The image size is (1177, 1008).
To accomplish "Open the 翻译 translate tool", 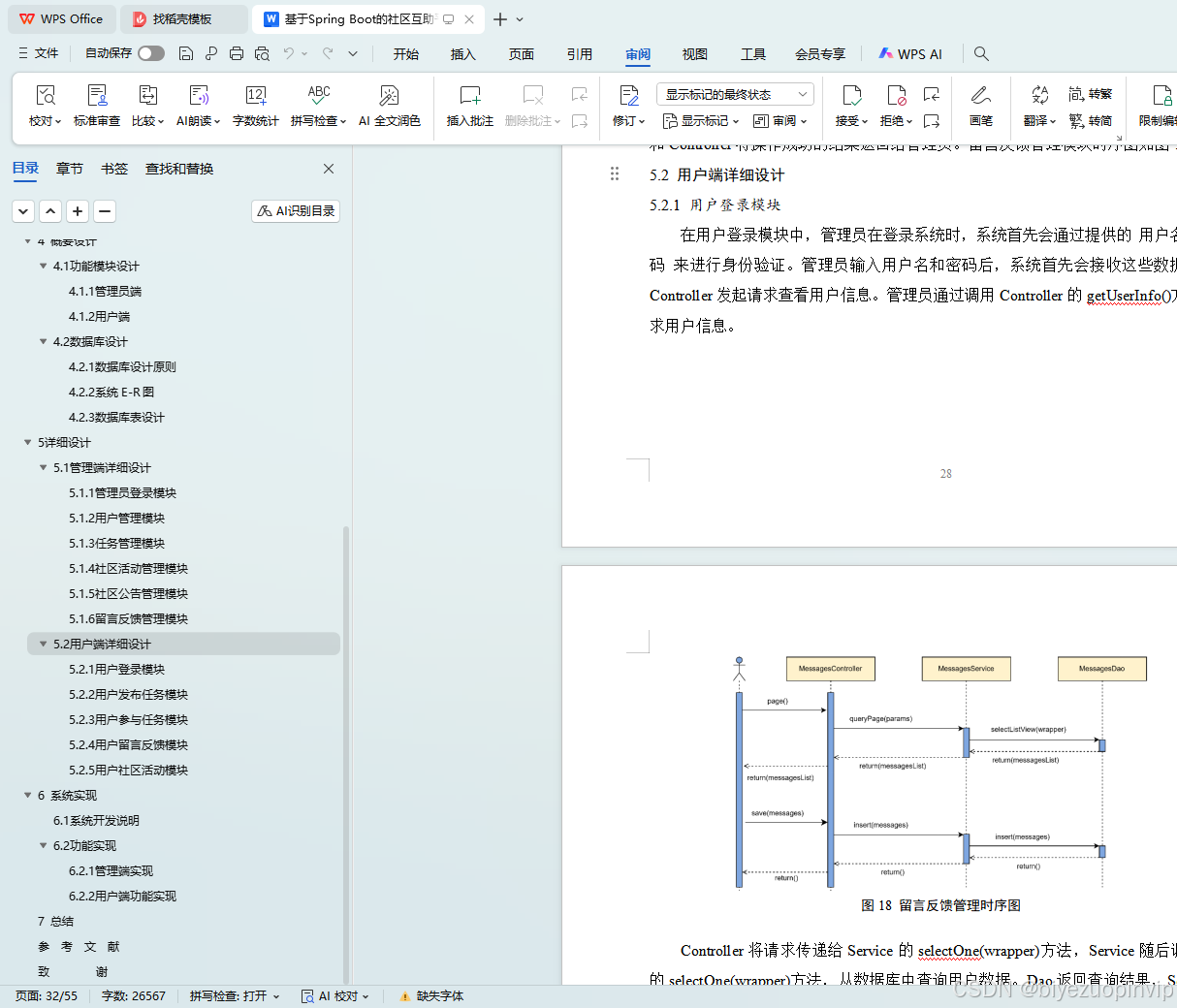I will point(1039,106).
